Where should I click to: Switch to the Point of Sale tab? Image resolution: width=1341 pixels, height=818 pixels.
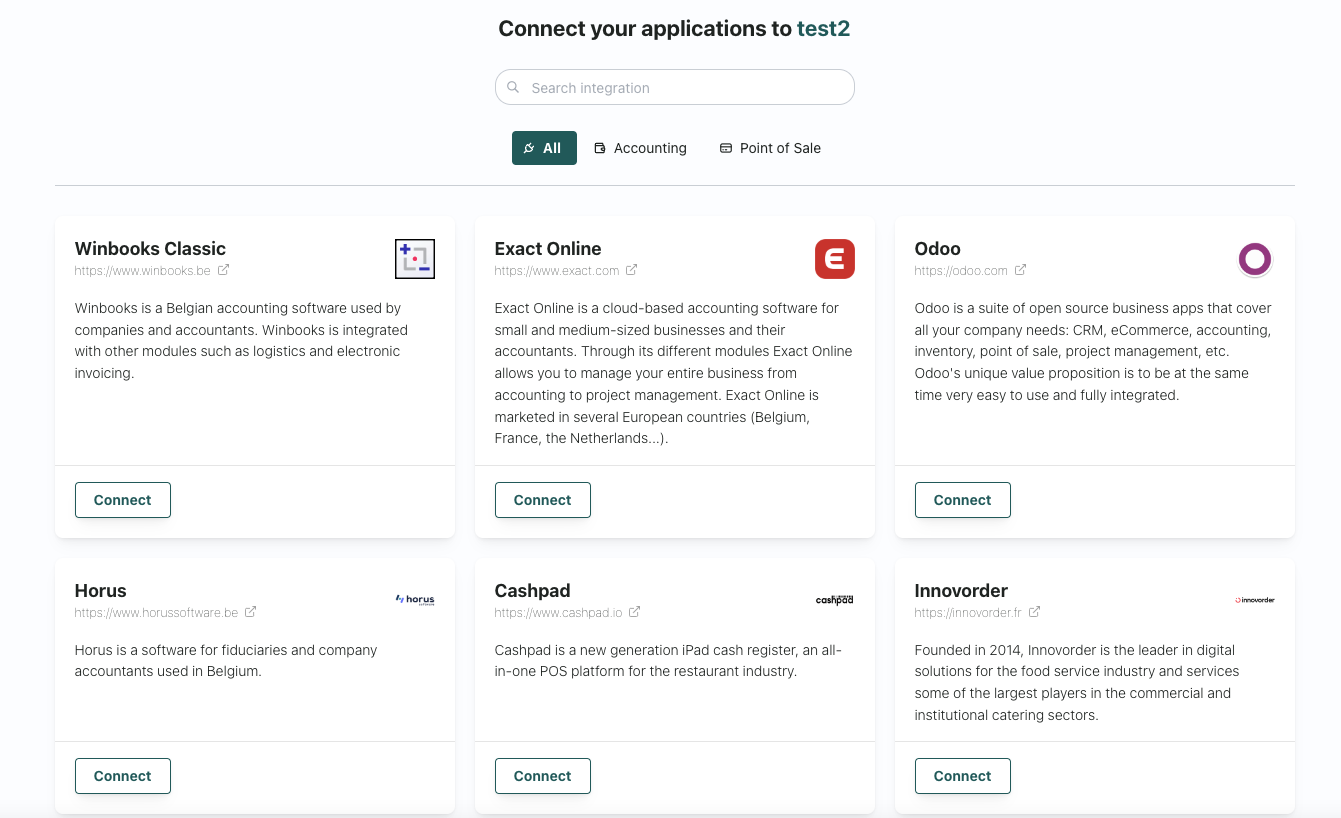(x=770, y=148)
